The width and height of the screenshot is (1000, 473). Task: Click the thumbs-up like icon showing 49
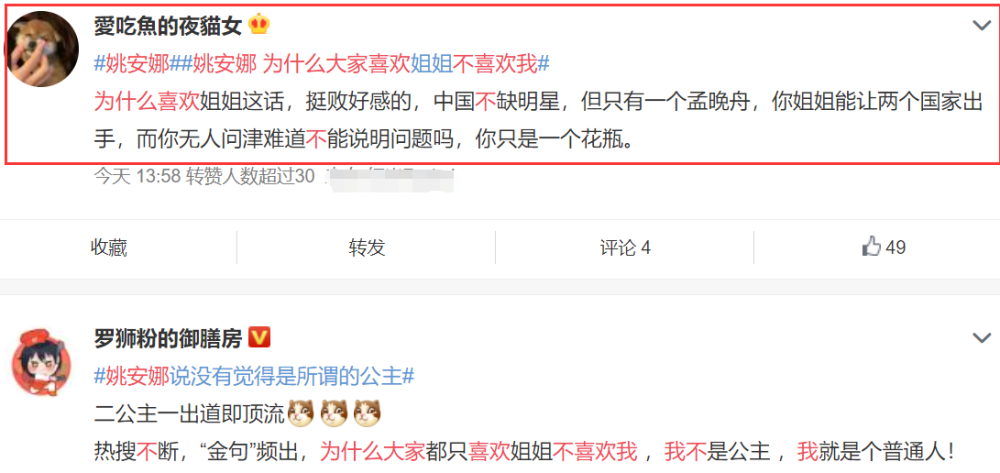pos(871,247)
